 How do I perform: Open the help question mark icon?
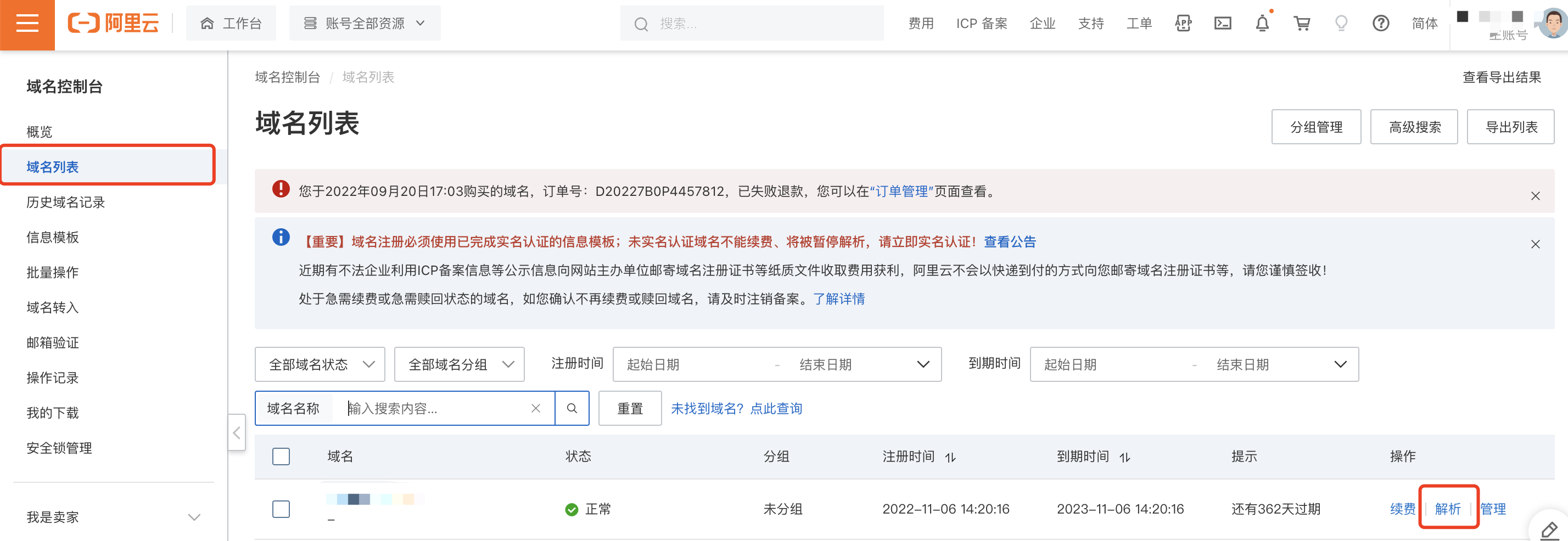tap(1381, 24)
